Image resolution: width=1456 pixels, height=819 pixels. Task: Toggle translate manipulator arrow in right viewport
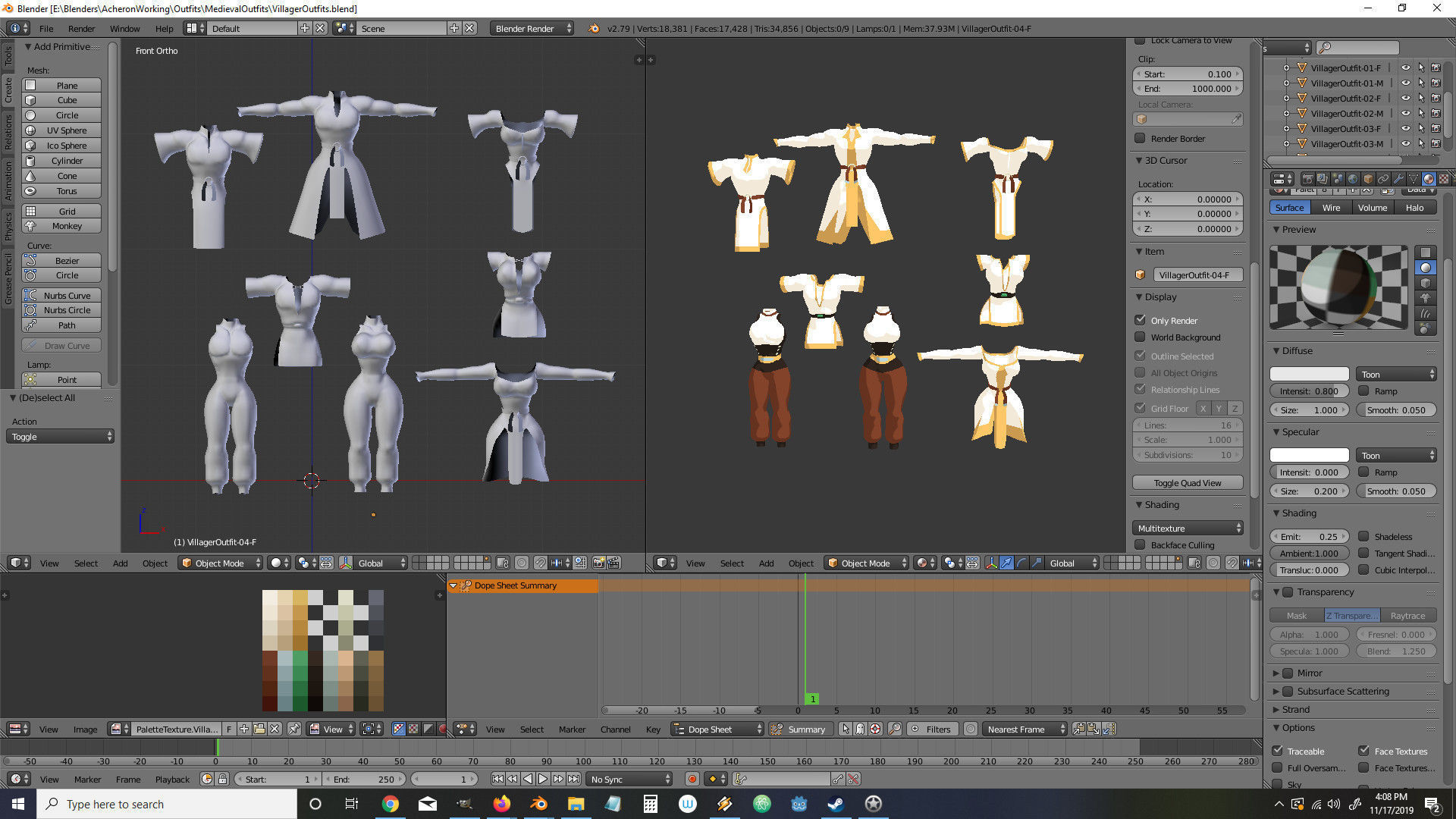click(x=1006, y=563)
